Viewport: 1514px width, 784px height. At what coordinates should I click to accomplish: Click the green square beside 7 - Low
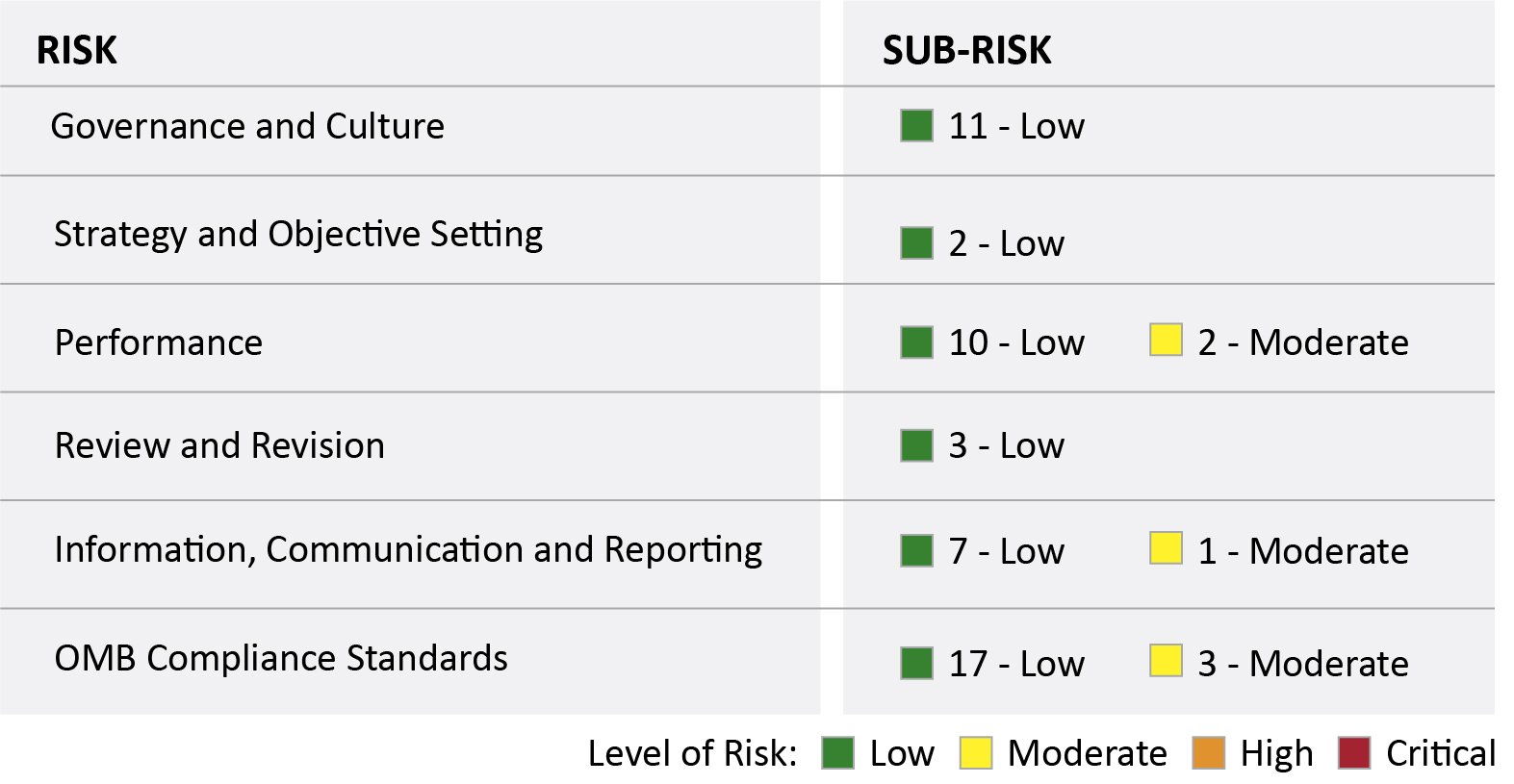point(916,551)
